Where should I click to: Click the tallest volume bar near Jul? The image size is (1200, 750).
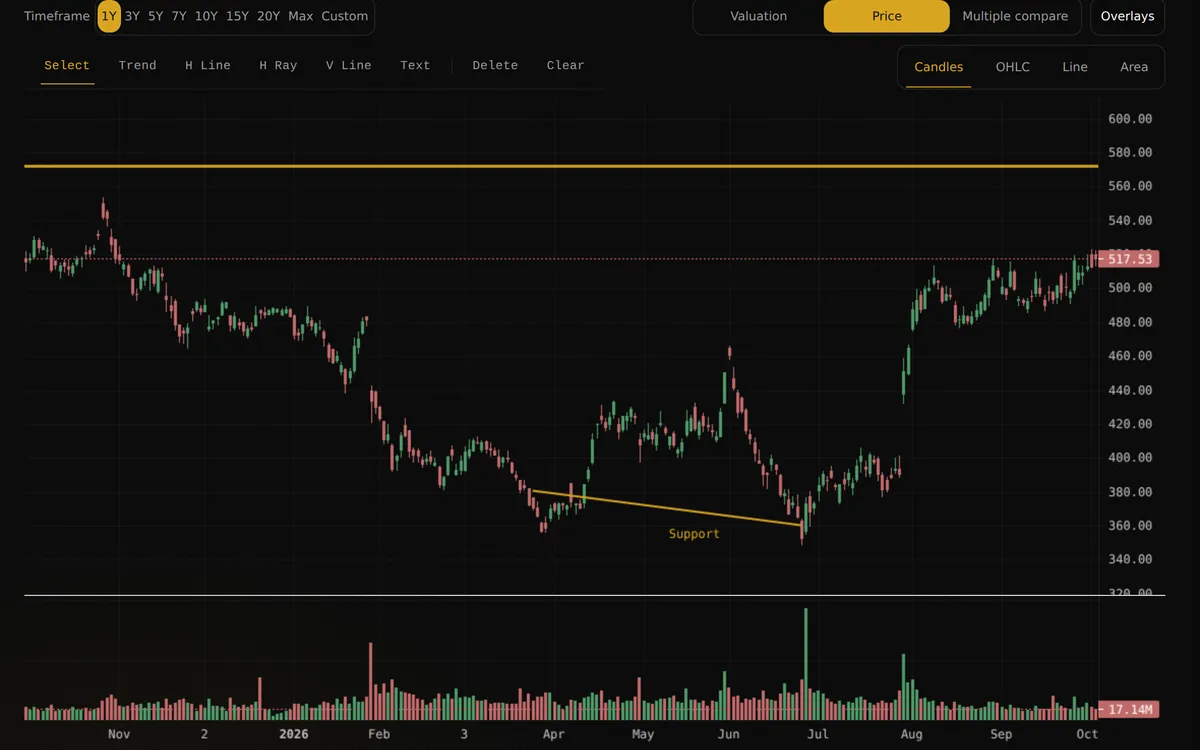806,664
